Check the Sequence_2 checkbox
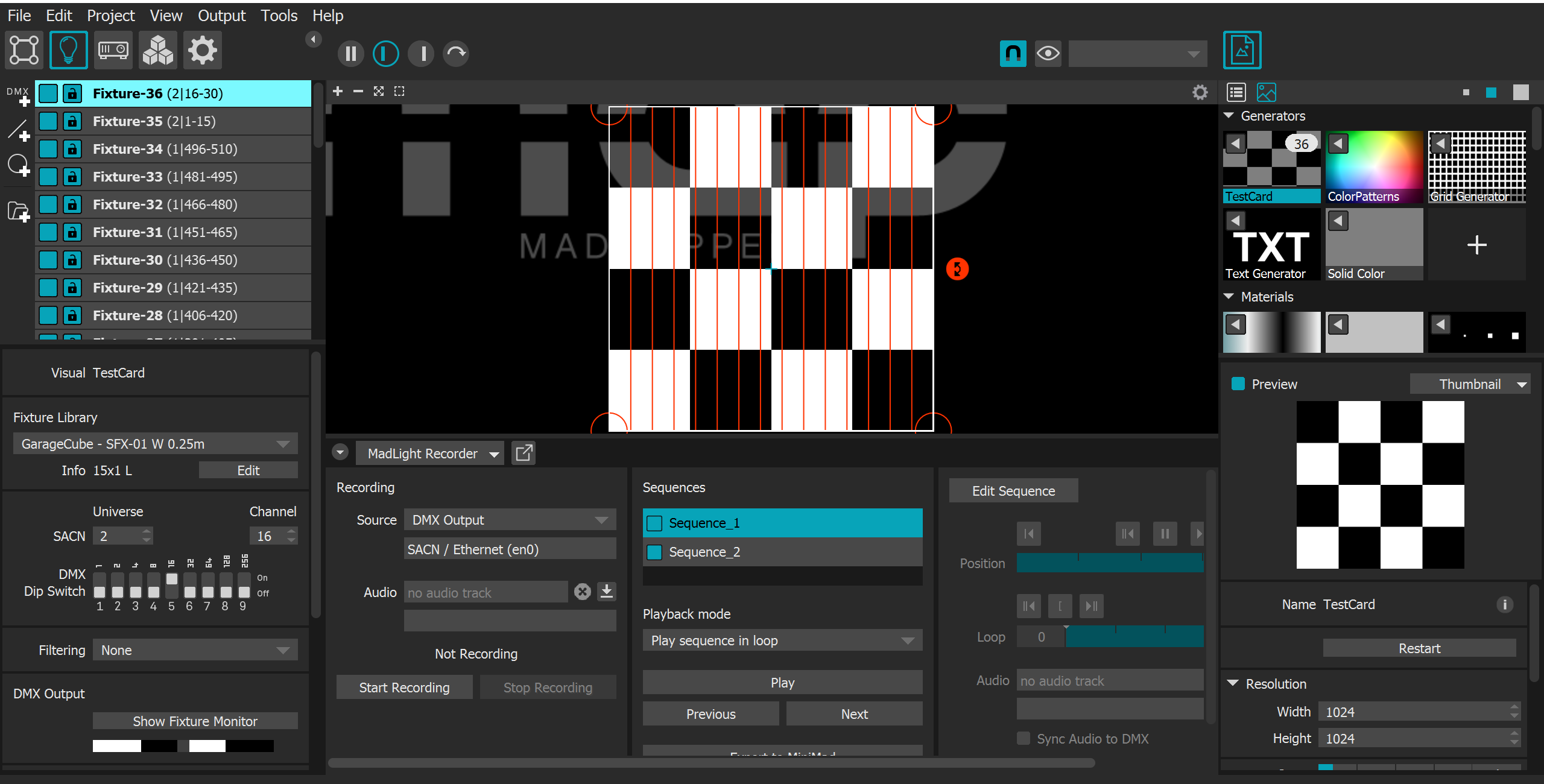Viewport: 1544px width, 784px height. tap(654, 552)
